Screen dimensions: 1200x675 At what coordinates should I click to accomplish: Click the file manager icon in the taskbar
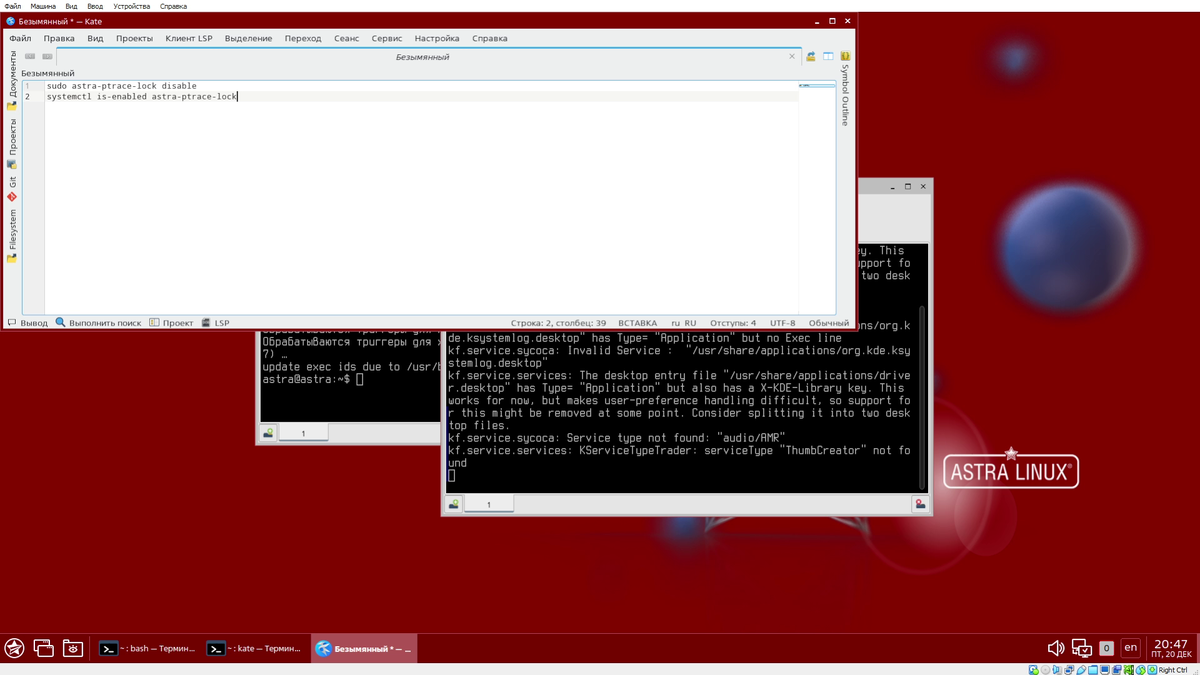click(x=73, y=648)
